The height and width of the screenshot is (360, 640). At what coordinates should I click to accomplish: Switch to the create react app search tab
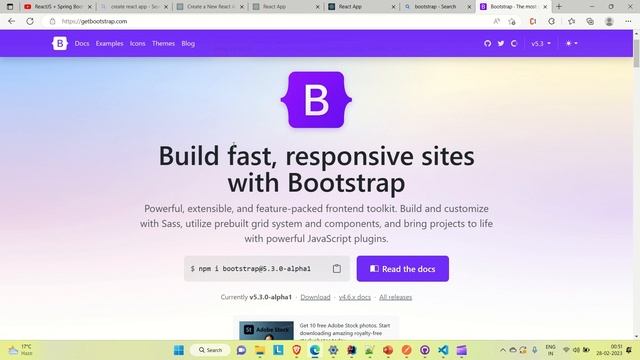(134, 7)
